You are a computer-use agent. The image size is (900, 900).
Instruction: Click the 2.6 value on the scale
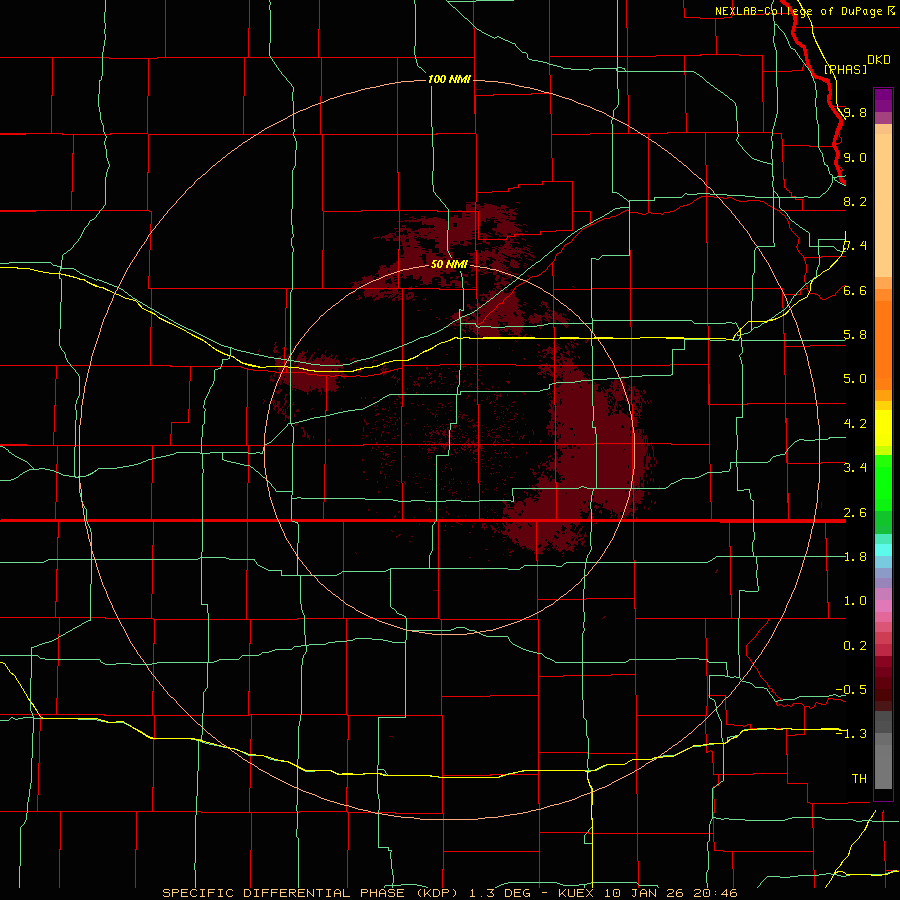(855, 513)
